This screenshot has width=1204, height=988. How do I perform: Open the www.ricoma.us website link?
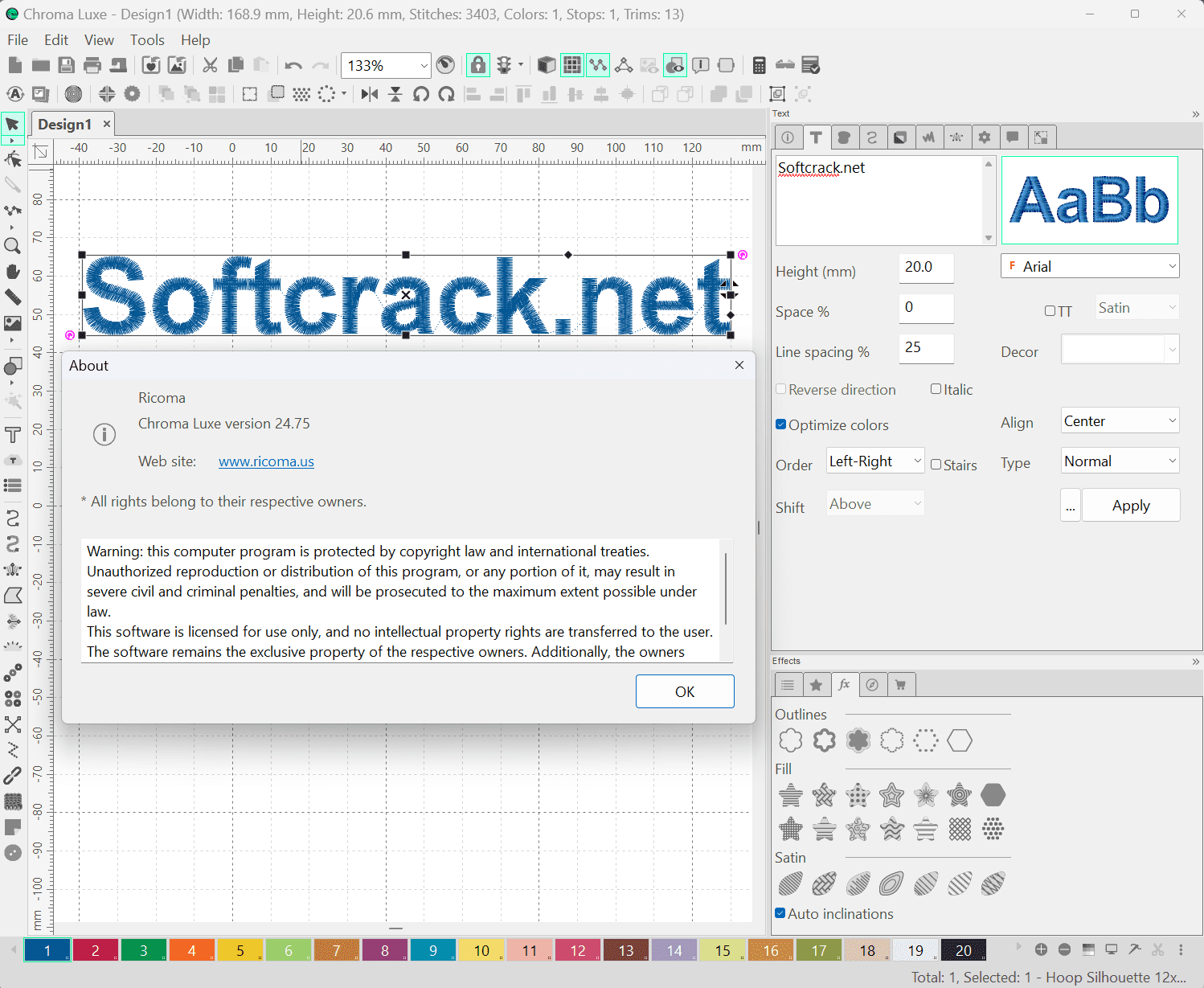tap(266, 461)
